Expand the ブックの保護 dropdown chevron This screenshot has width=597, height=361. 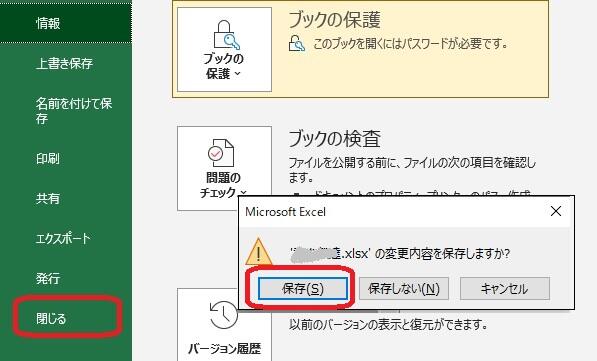pyautogui.click(x=238, y=73)
